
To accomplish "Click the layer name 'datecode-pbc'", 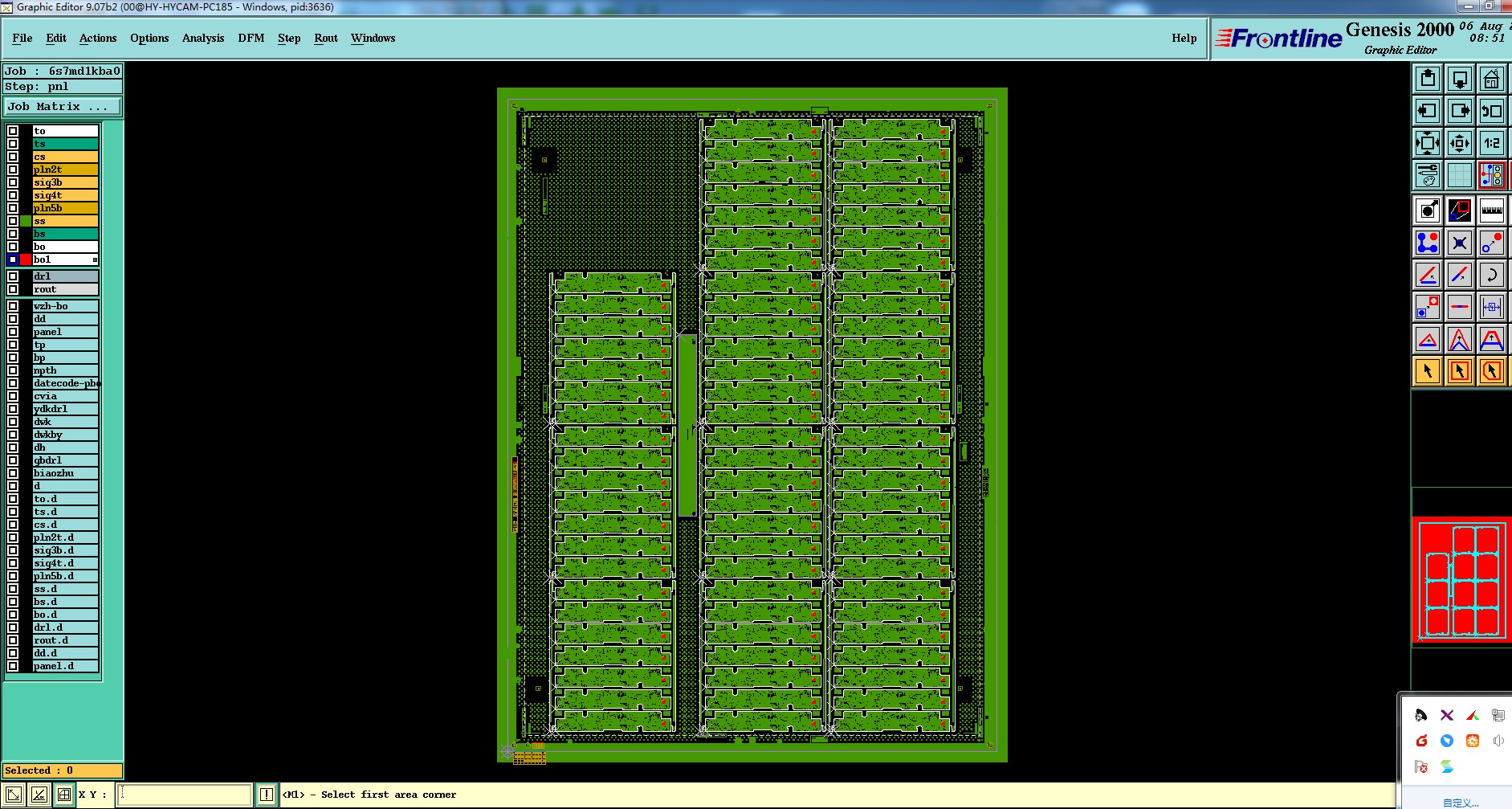I will point(66,383).
